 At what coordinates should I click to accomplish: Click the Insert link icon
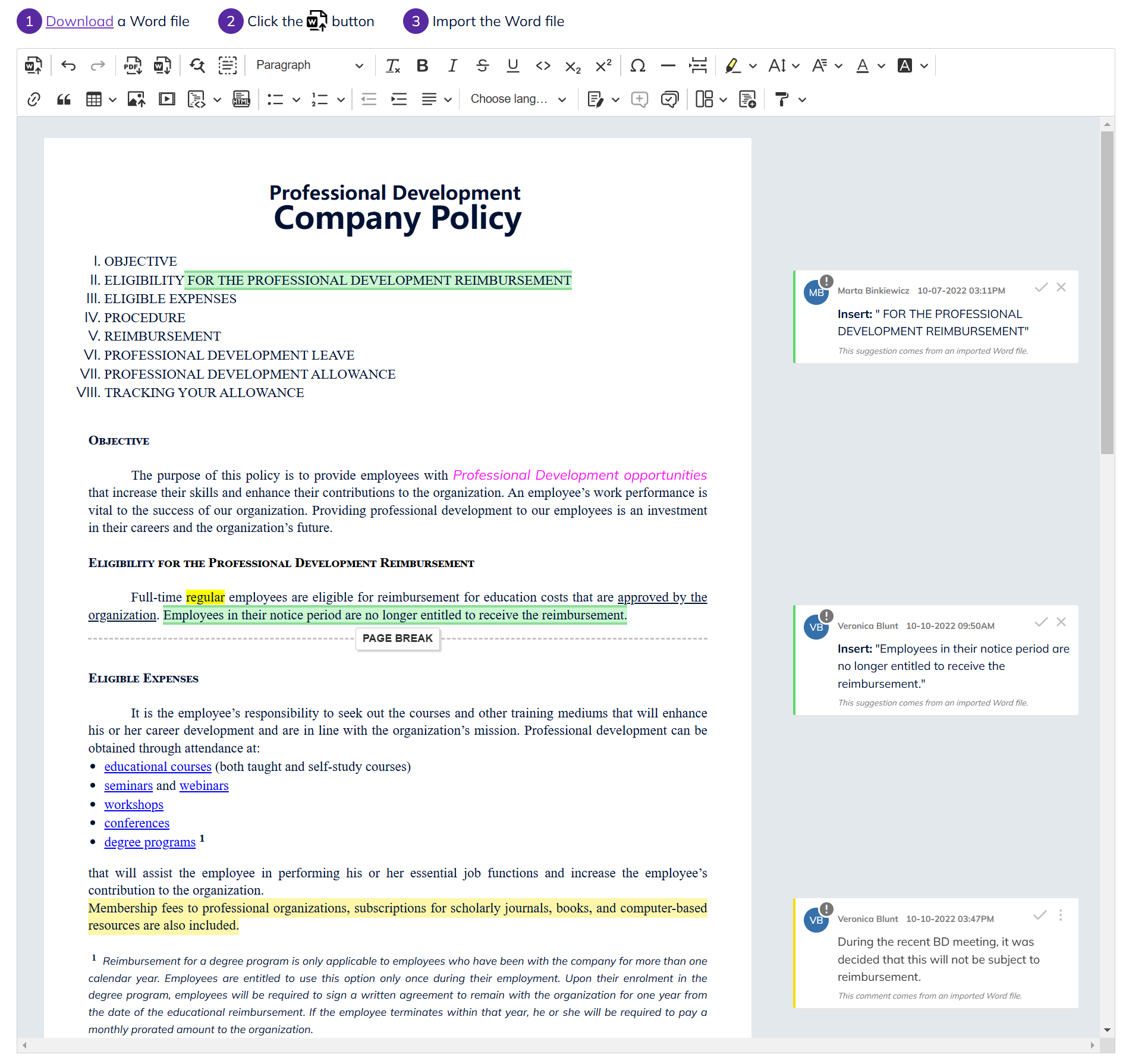pos(34,99)
